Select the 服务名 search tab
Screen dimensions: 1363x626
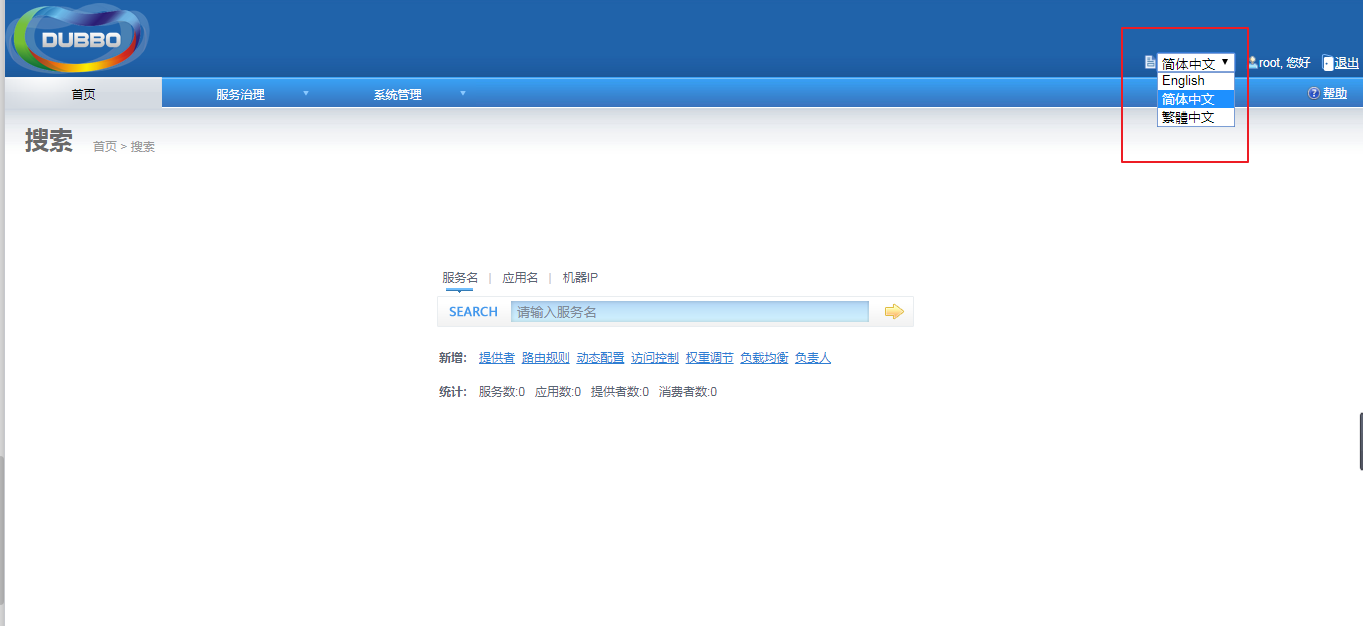click(460, 277)
